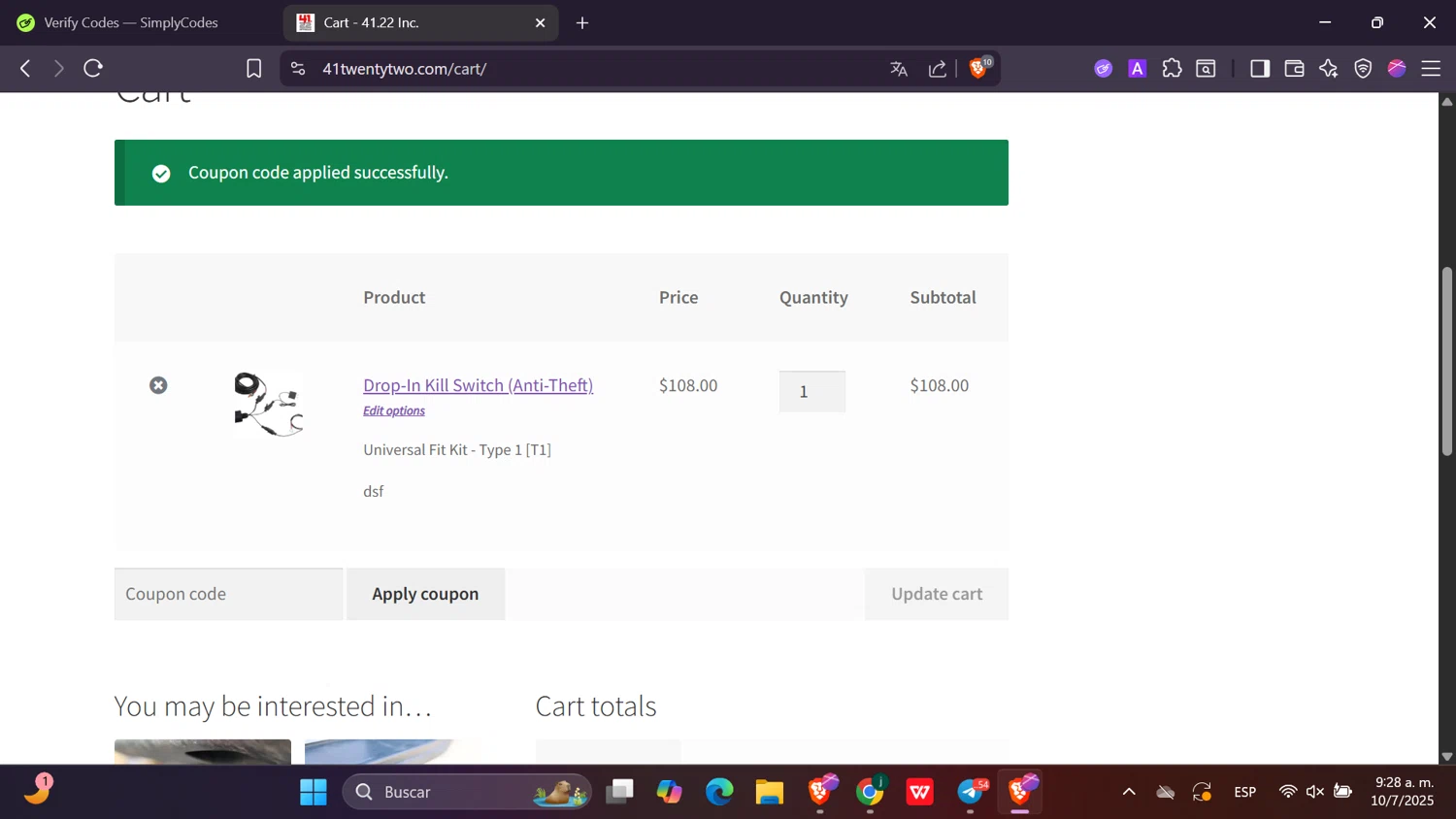Open Microsoft Edge from taskbar
1456x819 pixels.
pos(719,793)
